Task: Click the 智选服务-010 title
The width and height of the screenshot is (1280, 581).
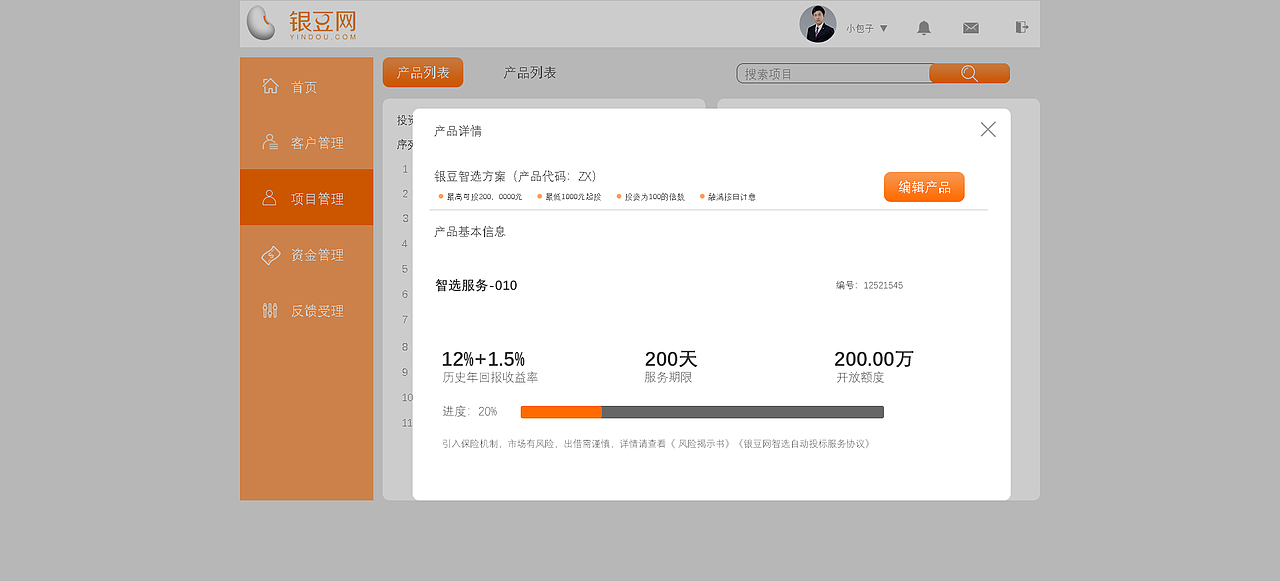Action: [476, 286]
